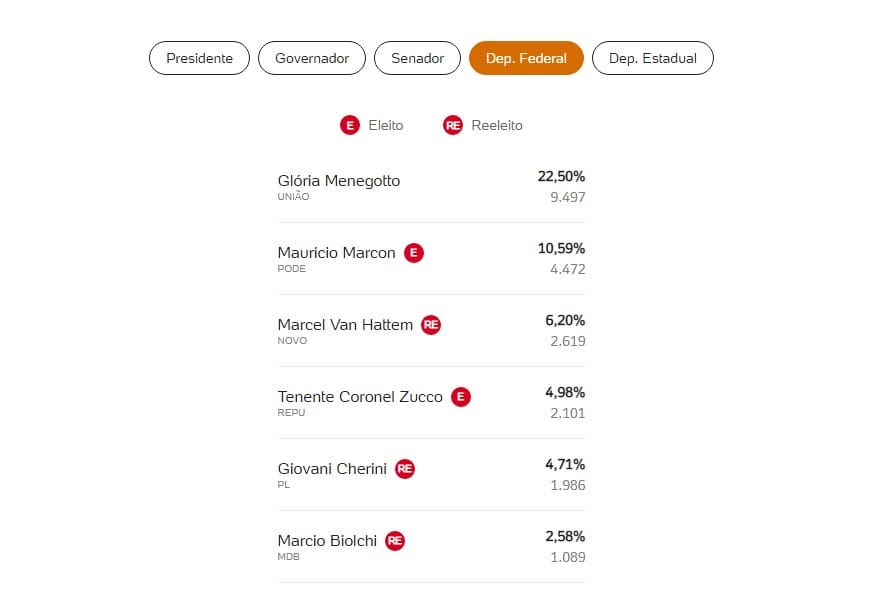896x591 pixels.
Task: Open the Governador results tab
Action: (312, 58)
